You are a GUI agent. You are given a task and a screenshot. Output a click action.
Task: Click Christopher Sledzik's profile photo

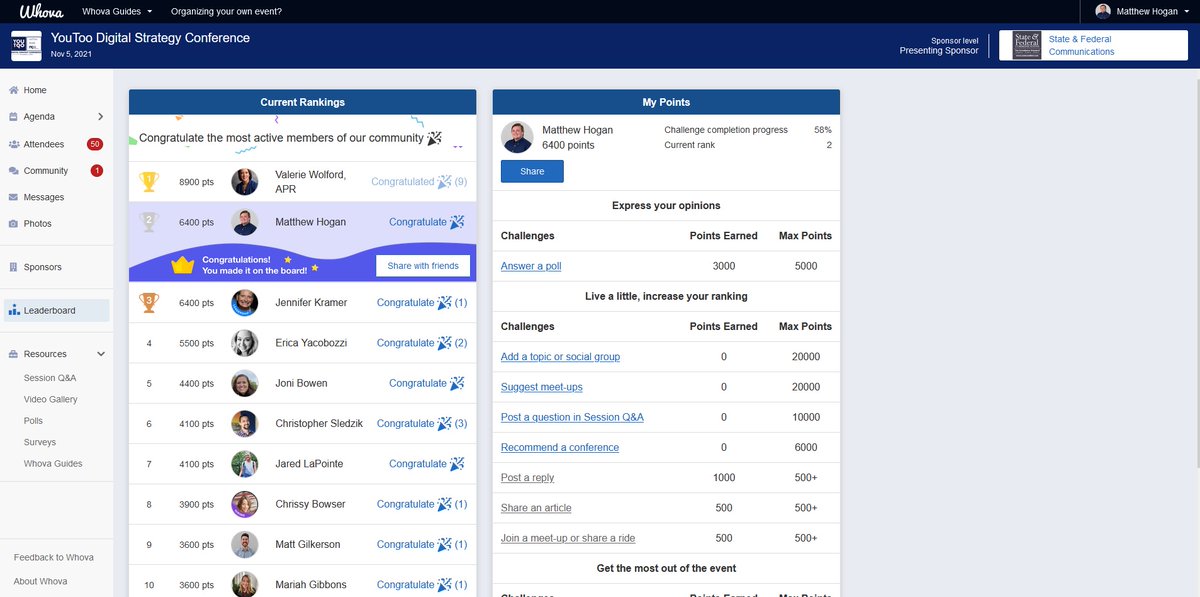tap(245, 424)
